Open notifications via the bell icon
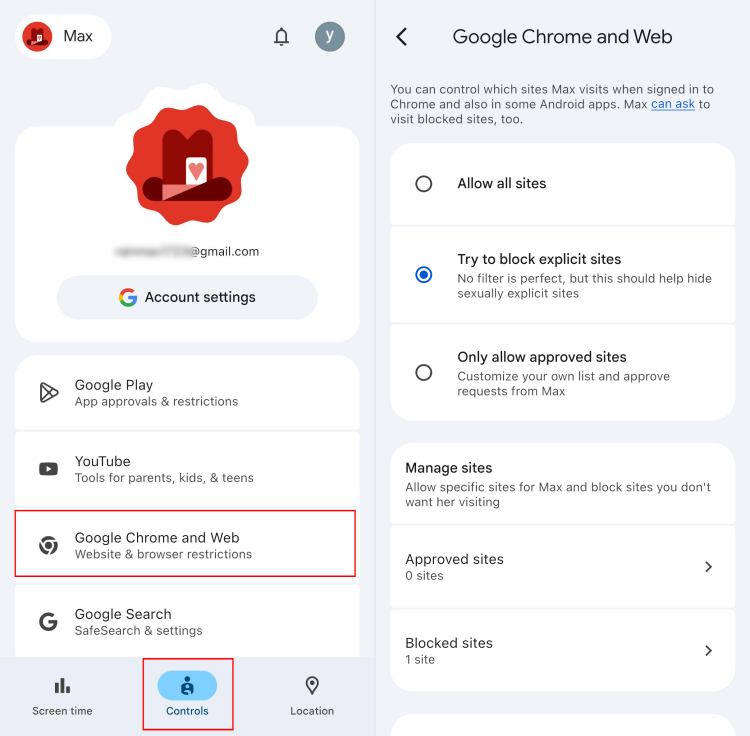Viewport: 750px width, 736px height. 281,36
